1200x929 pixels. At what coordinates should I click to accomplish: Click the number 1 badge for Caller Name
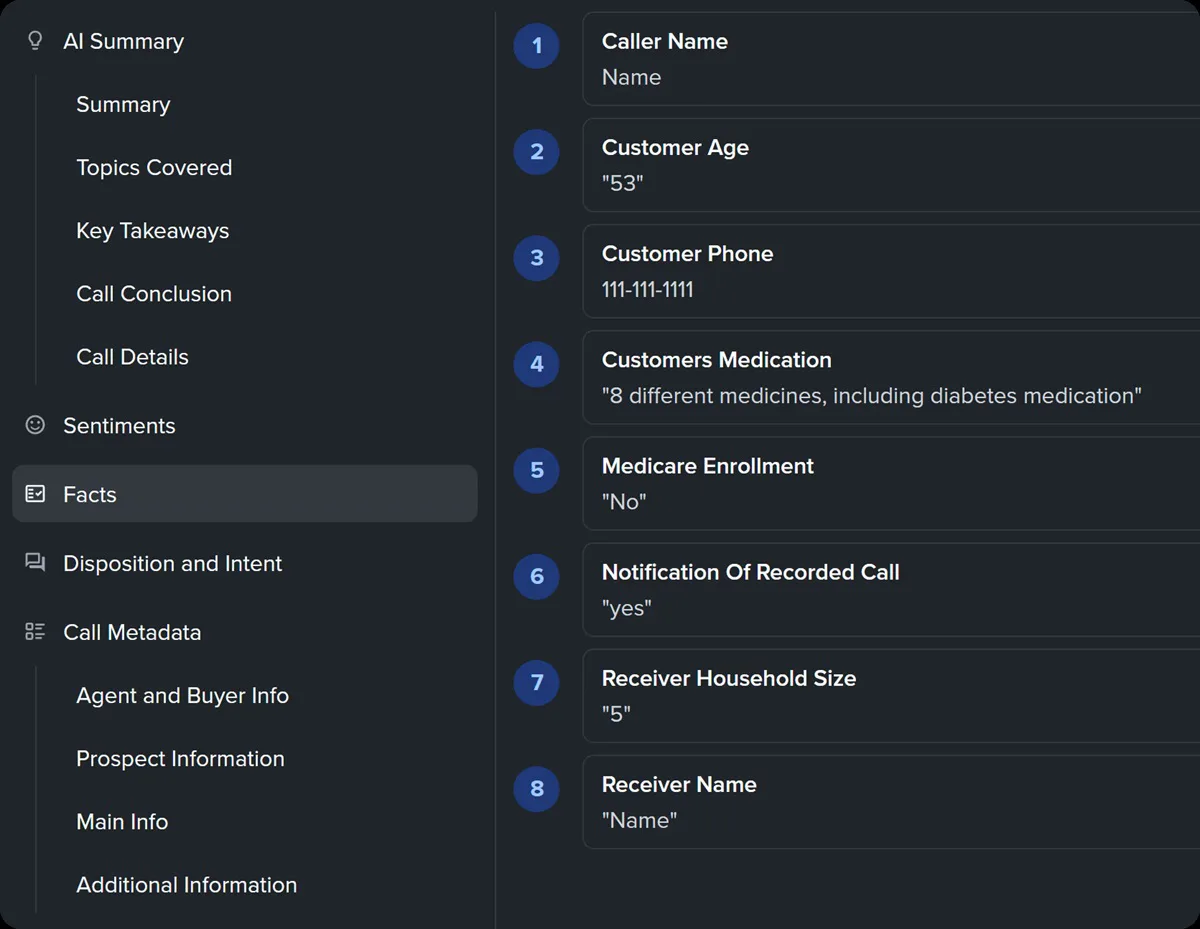click(537, 46)
